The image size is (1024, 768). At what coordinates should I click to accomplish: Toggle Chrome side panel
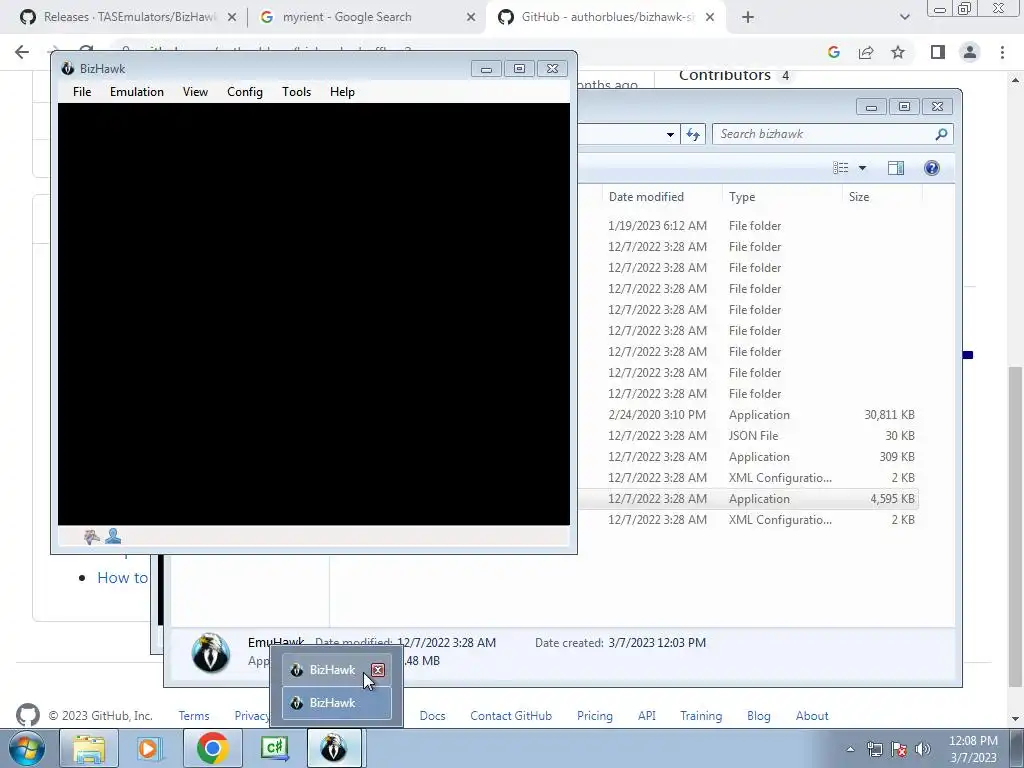[x=938, y=52]
